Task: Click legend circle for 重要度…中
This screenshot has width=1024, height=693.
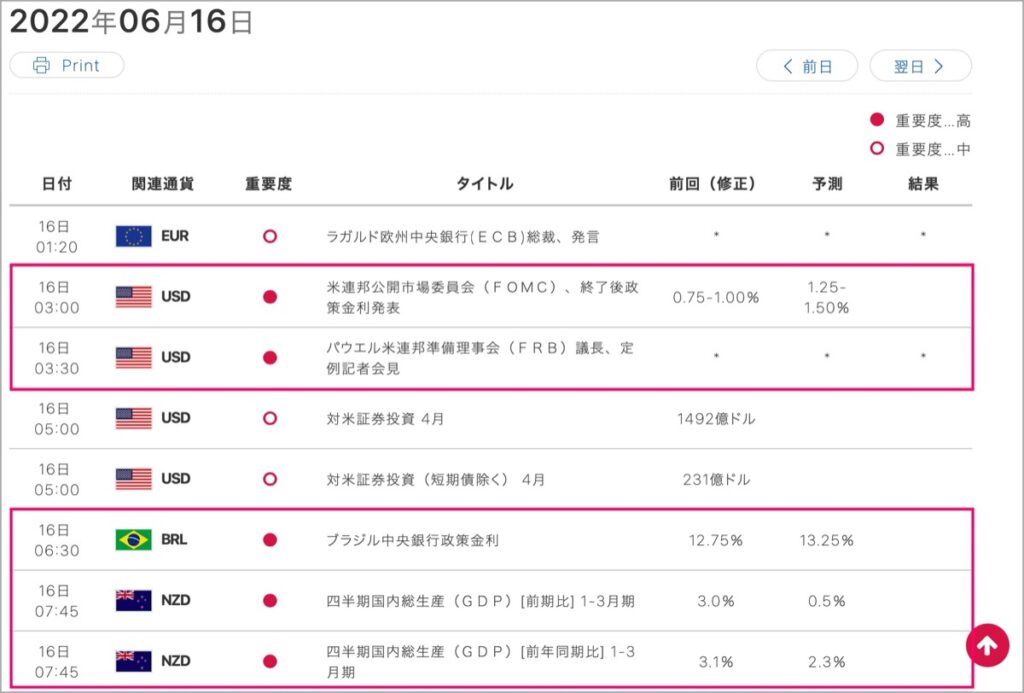Action: tap(877, 148)
